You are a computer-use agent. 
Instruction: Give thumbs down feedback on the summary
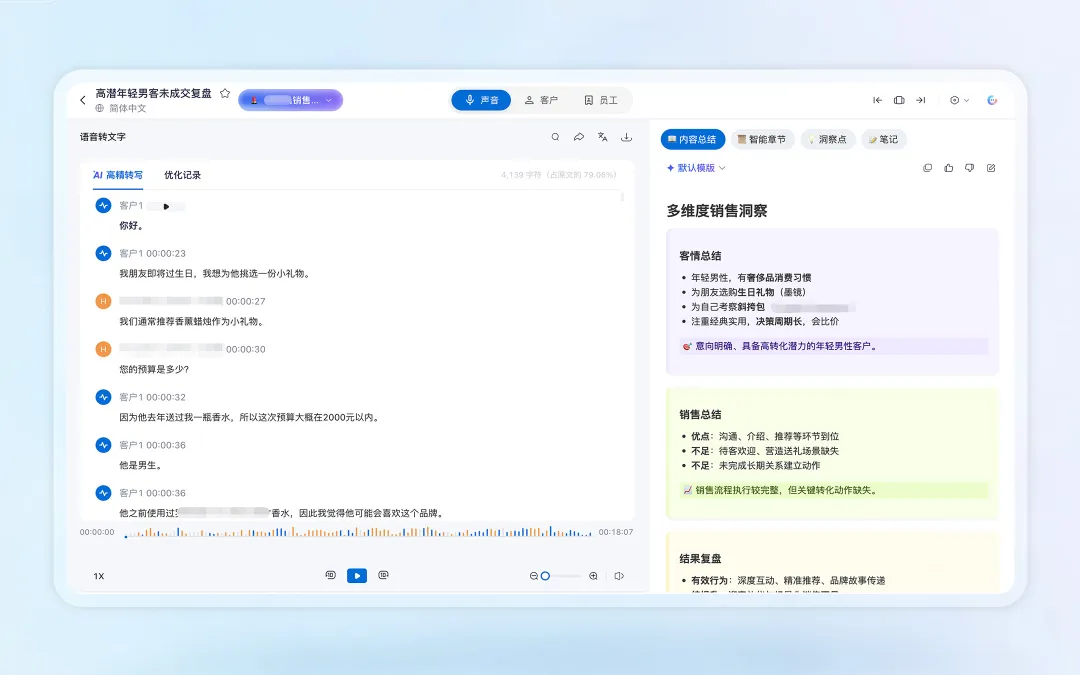tap(969, 168)
